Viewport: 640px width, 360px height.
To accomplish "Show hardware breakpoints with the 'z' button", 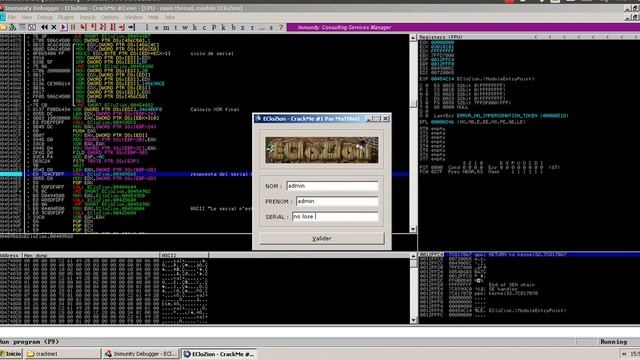I will click(x=242, y=27).
